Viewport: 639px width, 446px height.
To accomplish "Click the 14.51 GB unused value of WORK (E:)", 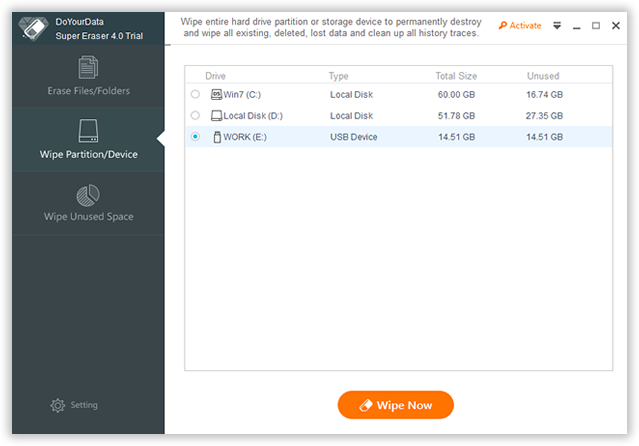I will [x=544, y=137].
